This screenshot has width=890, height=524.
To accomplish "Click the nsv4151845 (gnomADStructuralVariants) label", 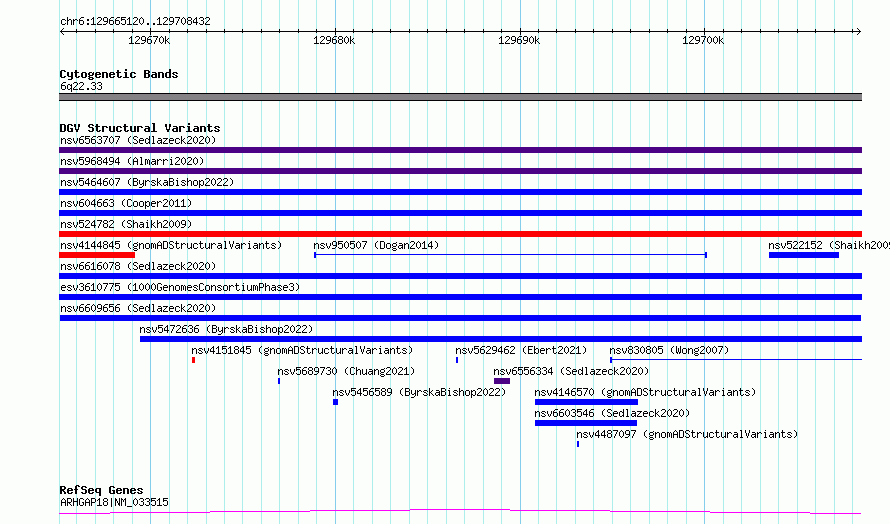I will tap(302, 350).
